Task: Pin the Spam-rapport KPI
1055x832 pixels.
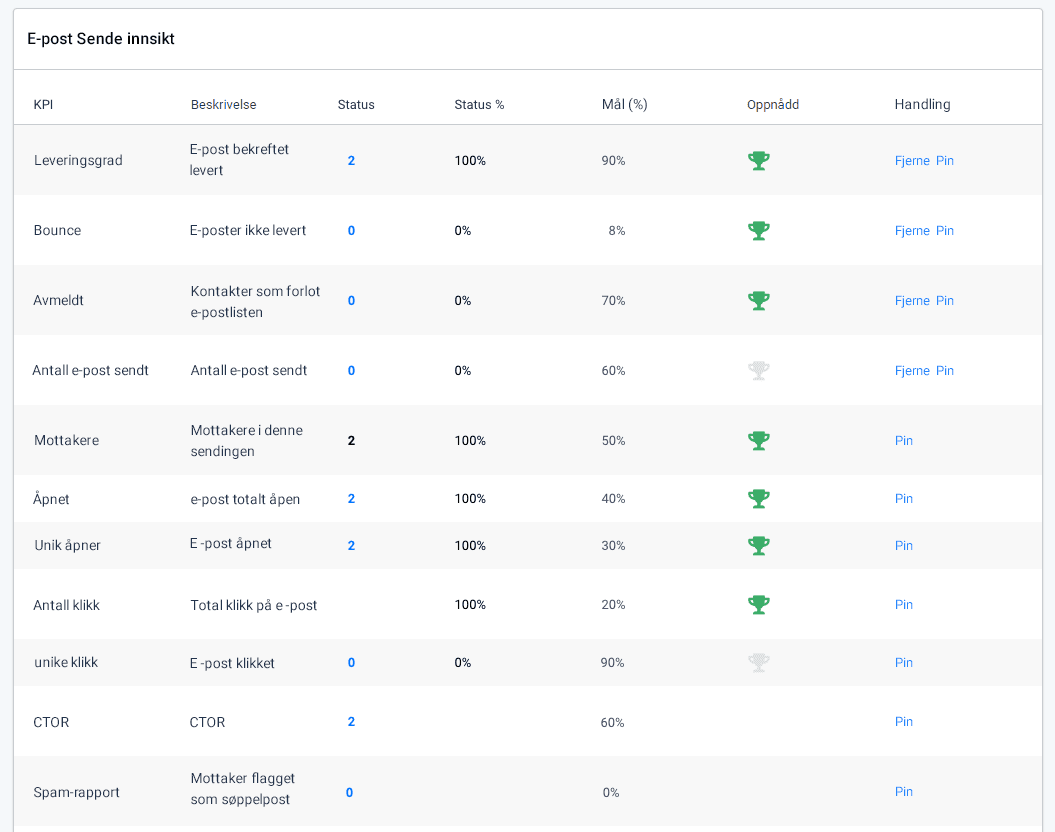Action: (x=904, y=792)
